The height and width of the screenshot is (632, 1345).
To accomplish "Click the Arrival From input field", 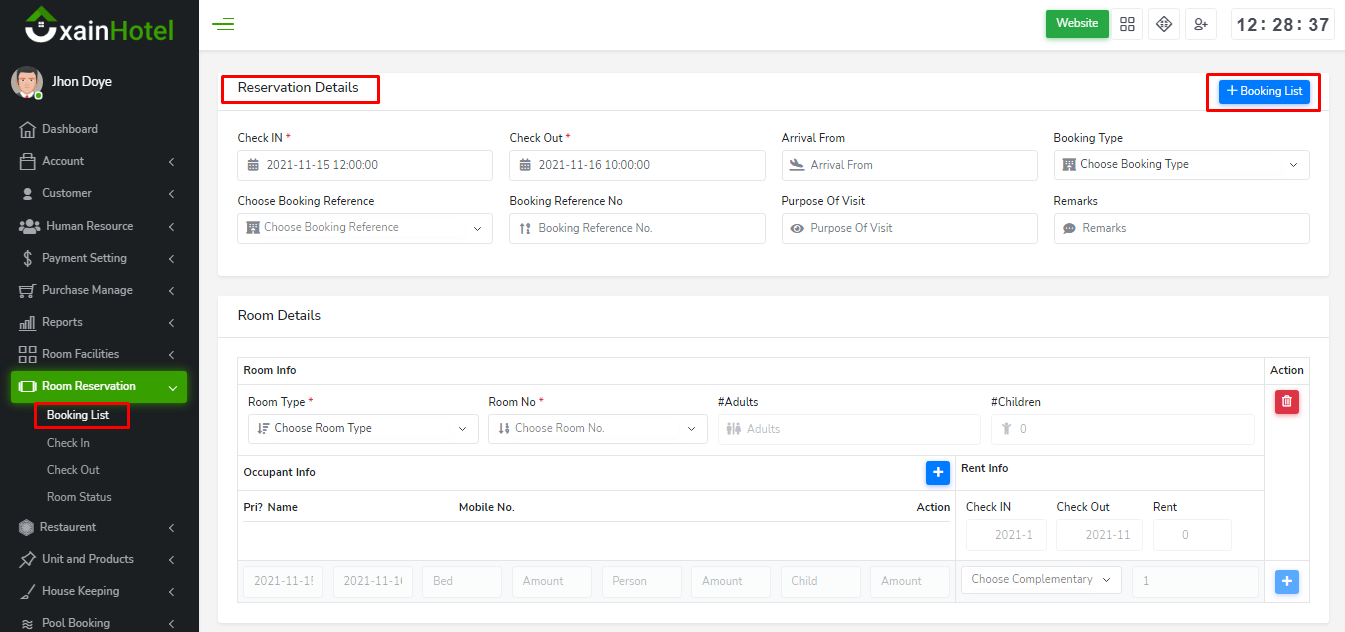I will pos(909,165).
